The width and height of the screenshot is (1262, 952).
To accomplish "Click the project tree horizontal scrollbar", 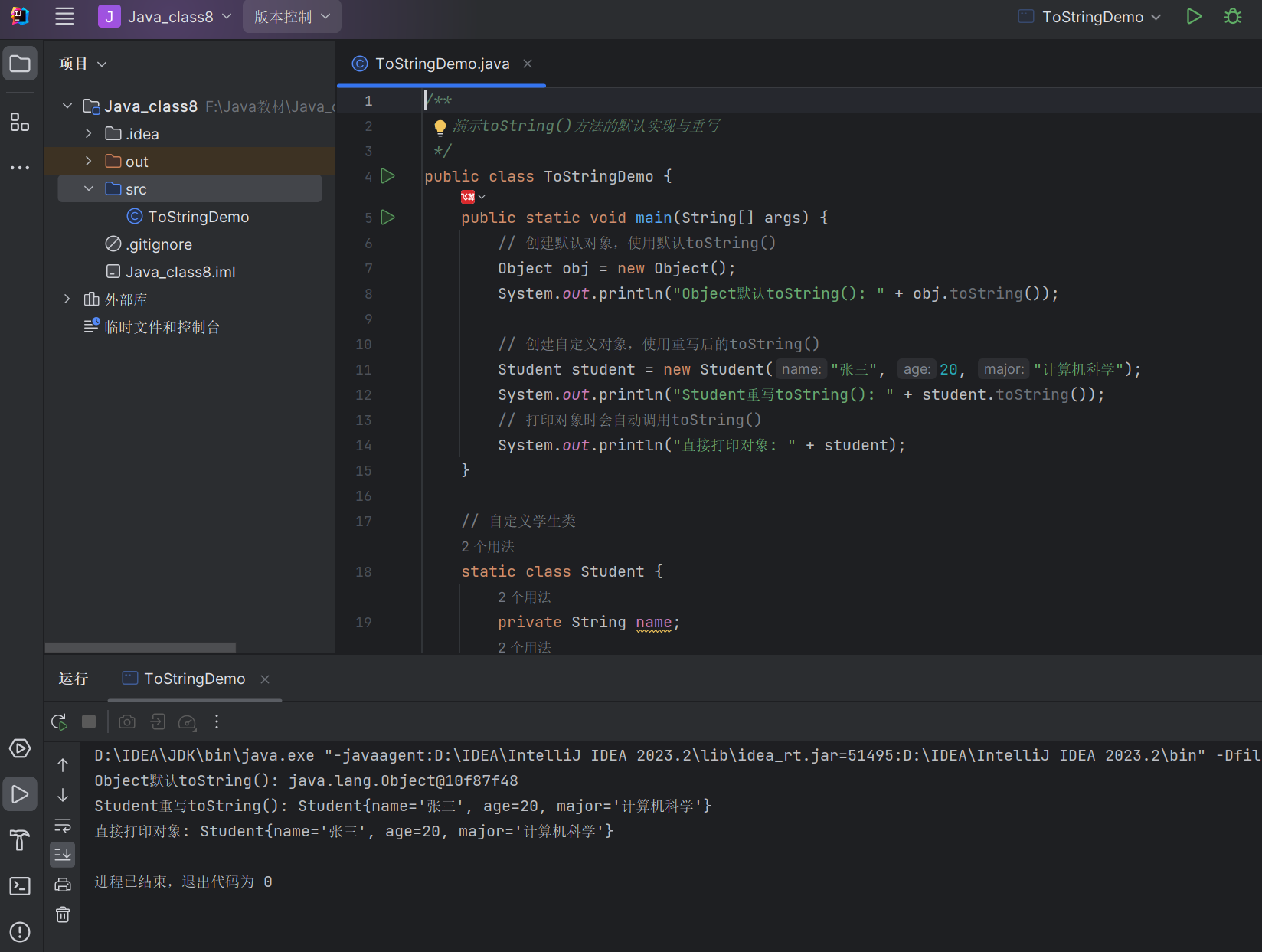I will (x=140, y=648).
